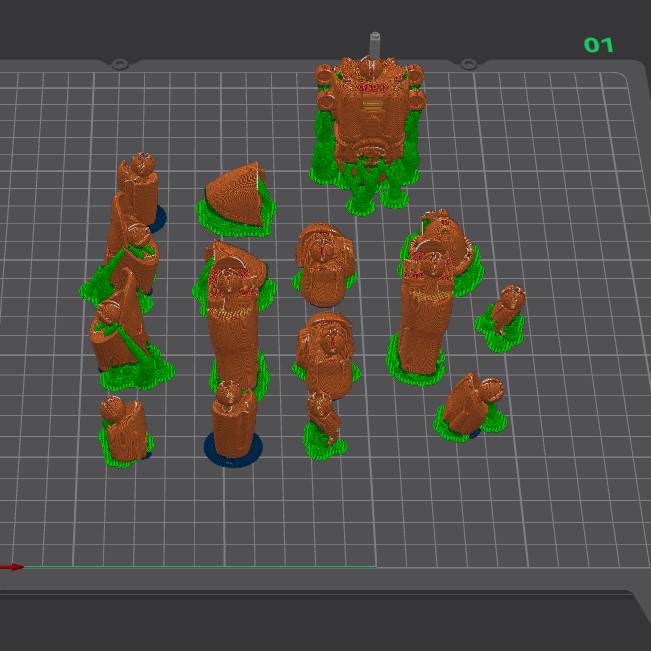This screenshot has height=651, width=651.
Task: Select the small model in the front-left corner
Action: (124, 428)
